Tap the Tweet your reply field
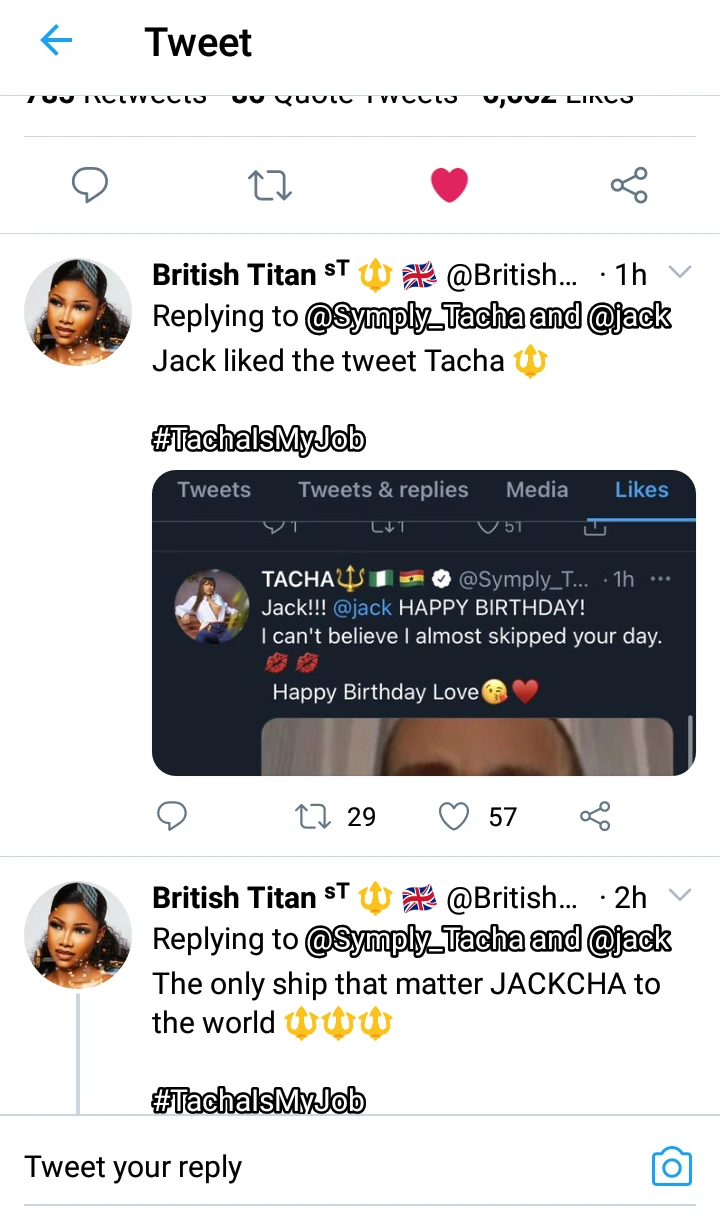Image resolution: width=720 pixels, height=1216 pixels. 300,1167
